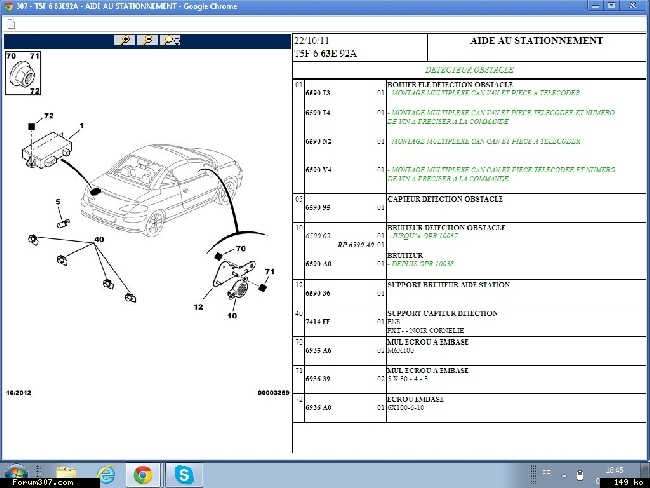The image size is (650, 488).
Task: Select part number 6590 V4
Action: [x=318, y=170]
